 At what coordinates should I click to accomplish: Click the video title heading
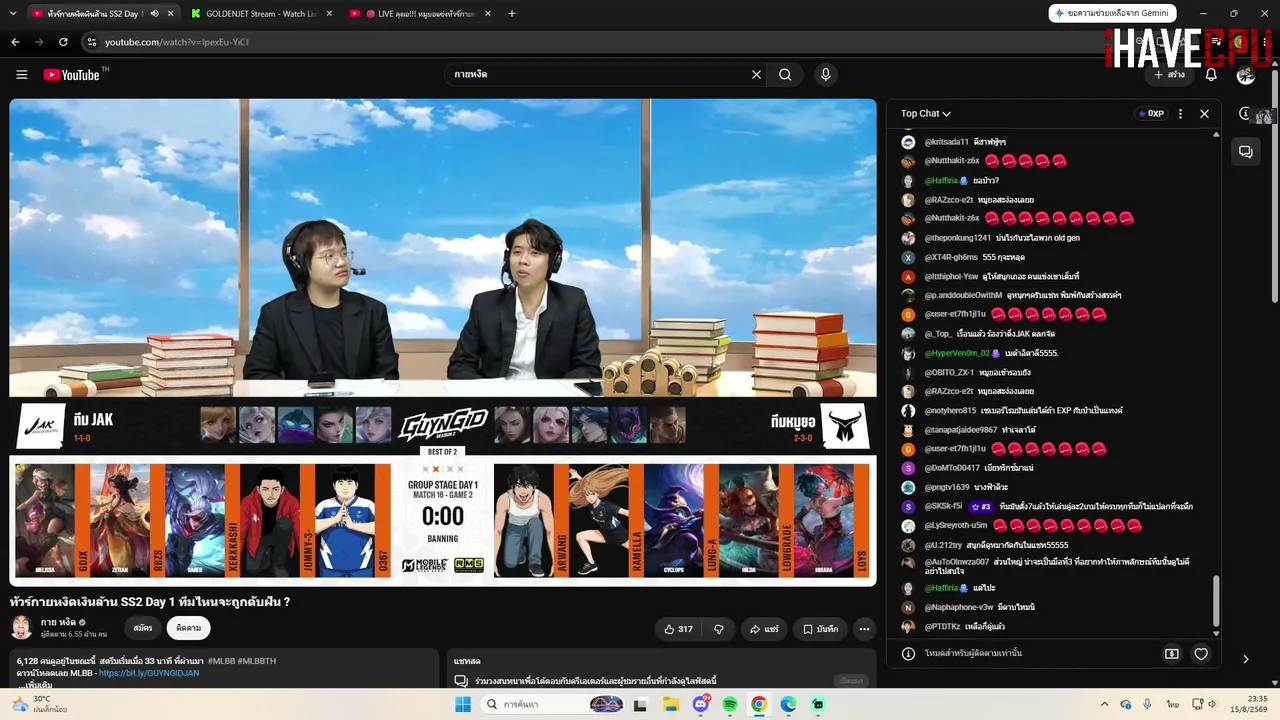coord(150,602)
